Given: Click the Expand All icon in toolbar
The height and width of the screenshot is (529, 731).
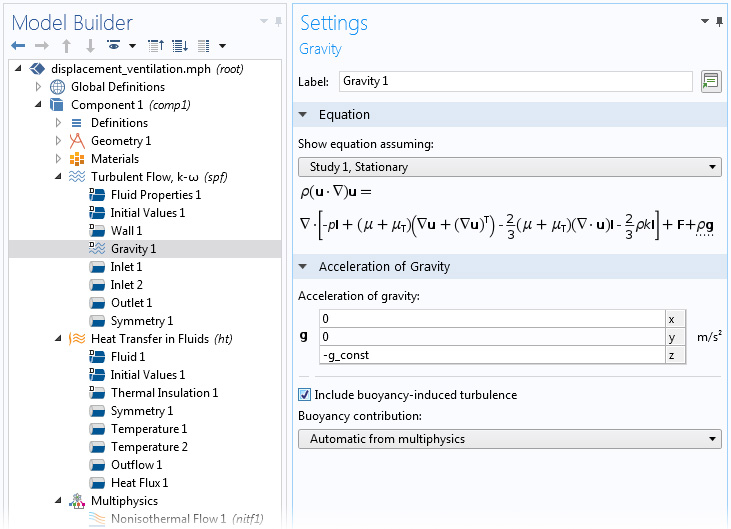Looking at the screenshot, I should [180, 46].
